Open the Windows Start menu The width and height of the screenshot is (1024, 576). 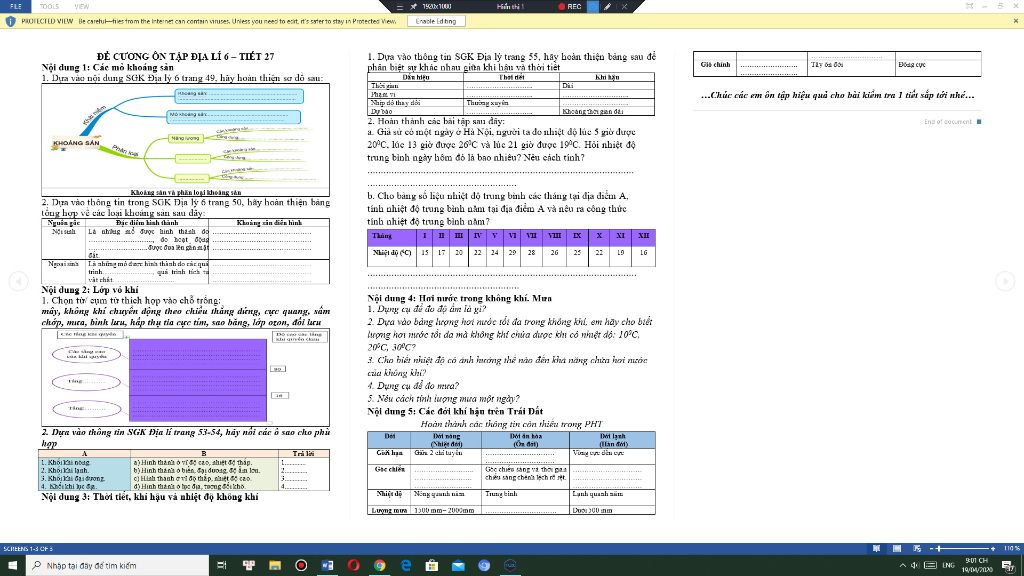pos(12,565)
